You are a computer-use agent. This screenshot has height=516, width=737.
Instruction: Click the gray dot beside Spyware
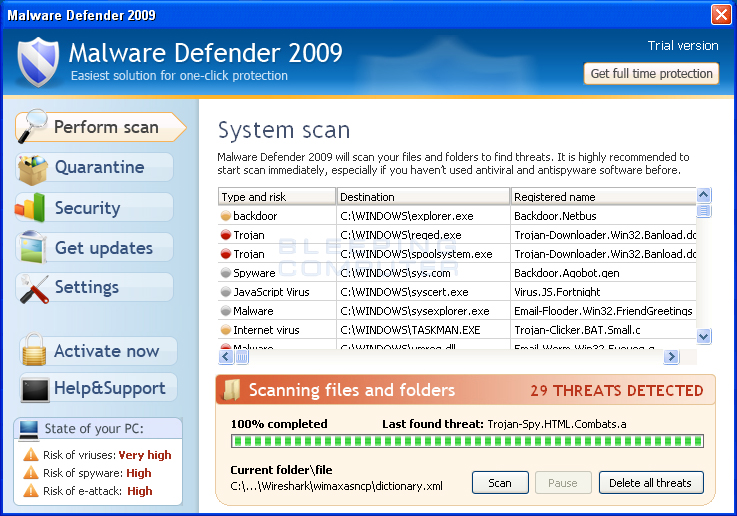coord(226,273)
